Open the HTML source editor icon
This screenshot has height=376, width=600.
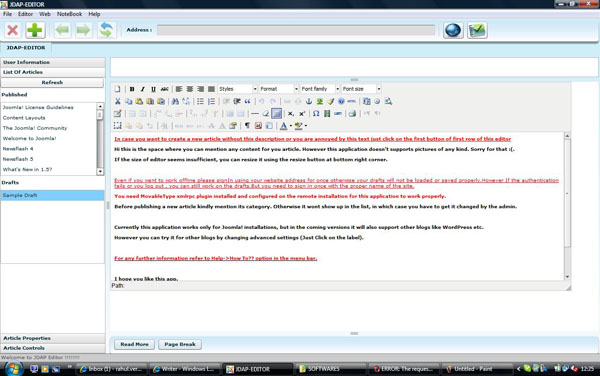coord(351,101)
